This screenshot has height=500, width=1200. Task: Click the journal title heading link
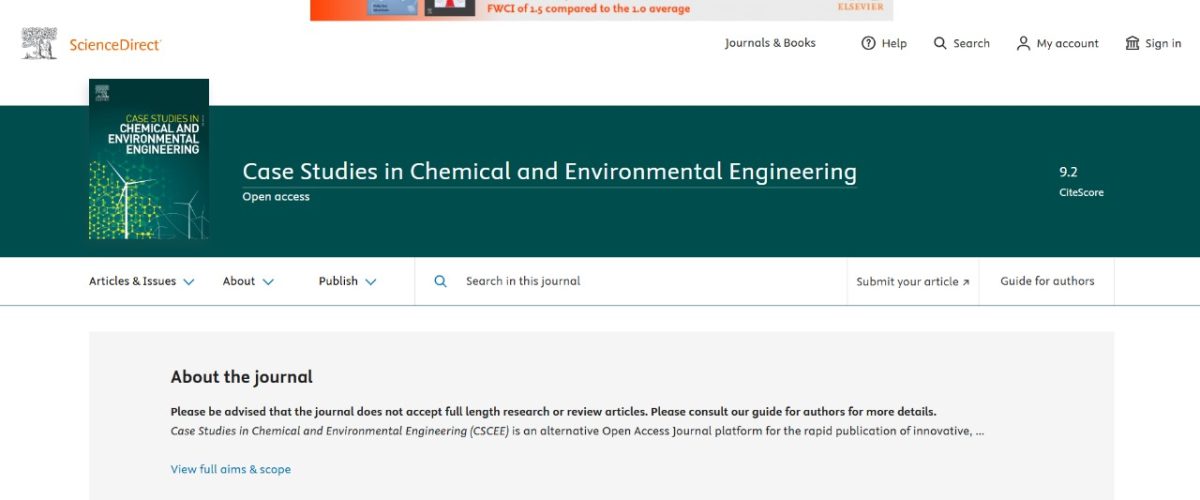(549, 172)
